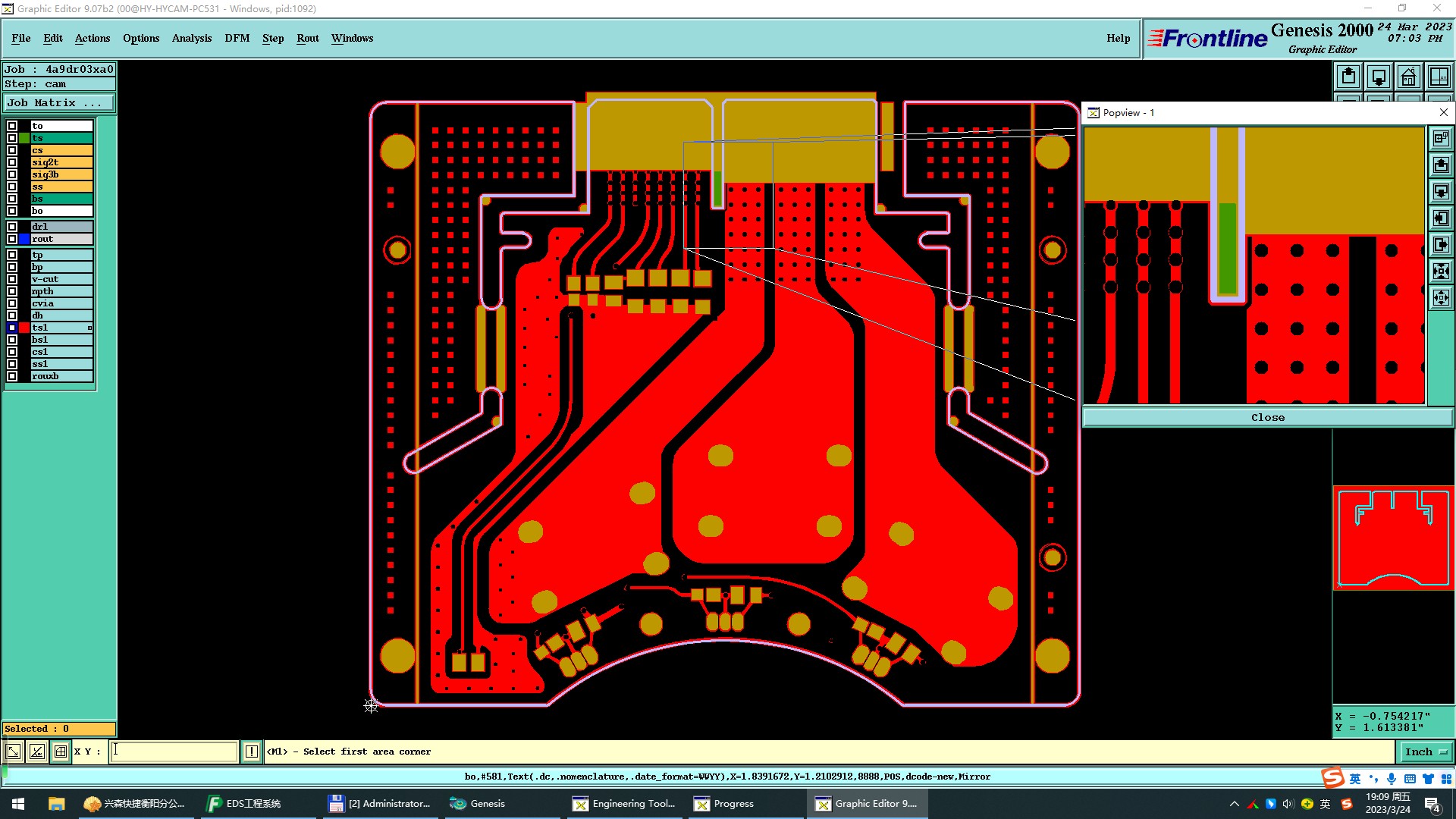Toggle checkbox for layer rout
Screen dimensions: 1456x819
click(x=12, y=239)
